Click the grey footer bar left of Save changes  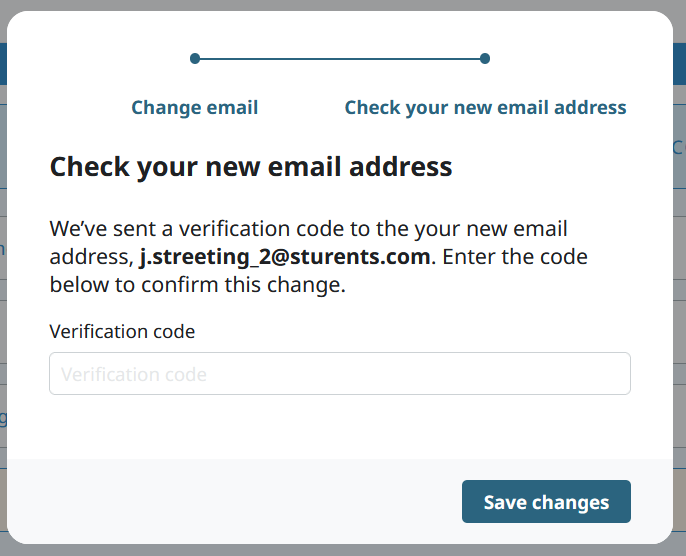[x=230, y=502]
